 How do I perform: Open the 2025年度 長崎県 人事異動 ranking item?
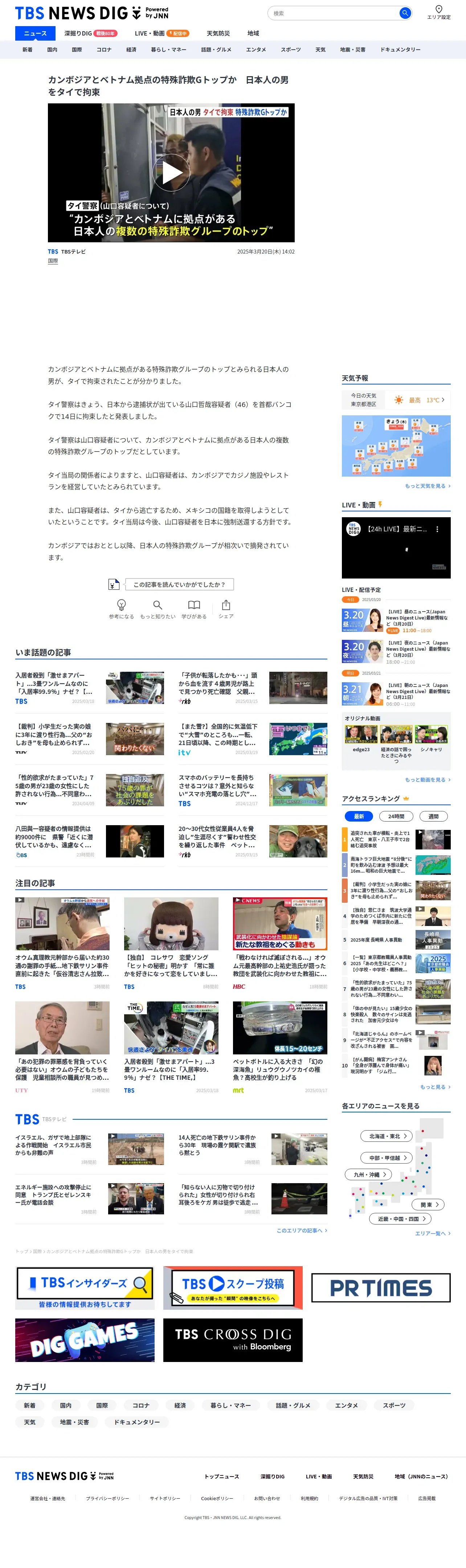396,940
